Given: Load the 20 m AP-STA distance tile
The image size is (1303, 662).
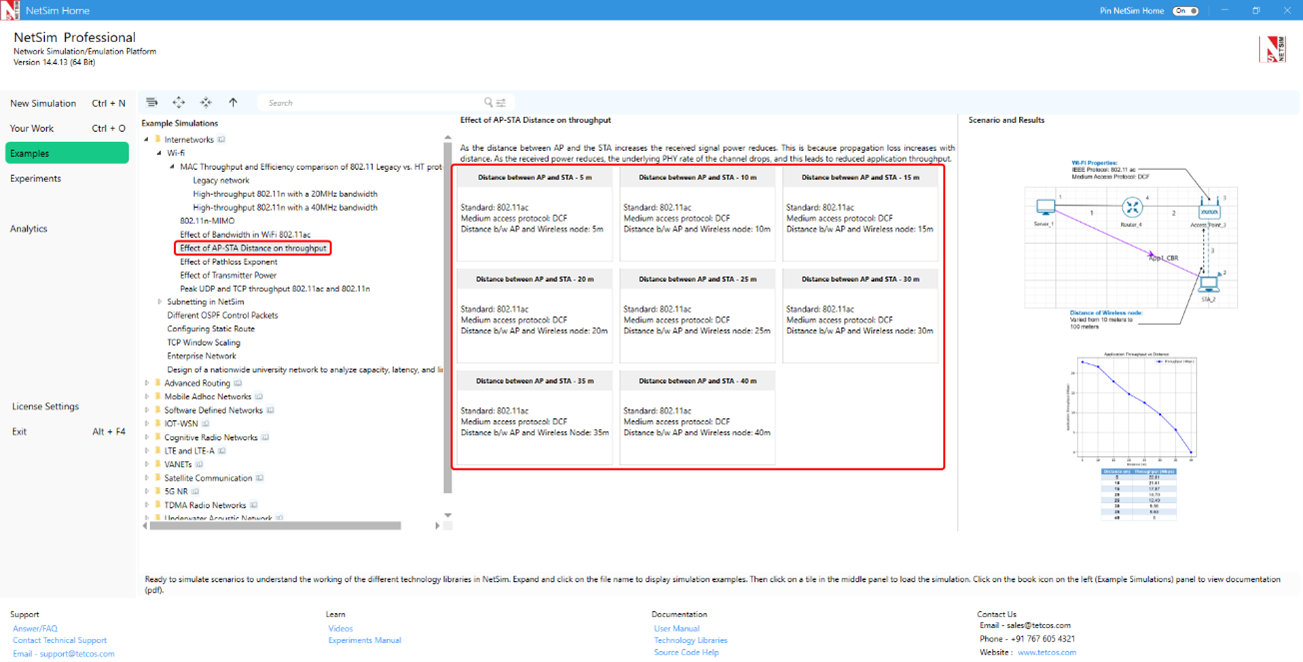Looking at the screenshot, I should pos(534,315).
